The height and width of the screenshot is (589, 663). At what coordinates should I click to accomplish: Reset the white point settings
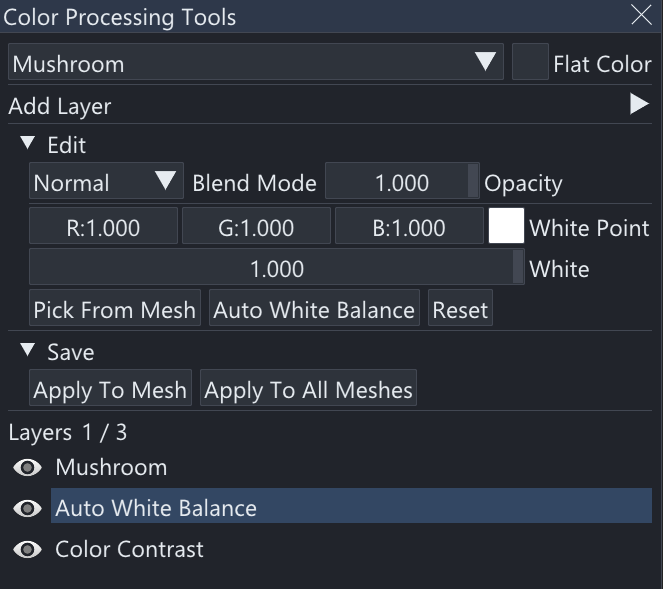point(460,310)
